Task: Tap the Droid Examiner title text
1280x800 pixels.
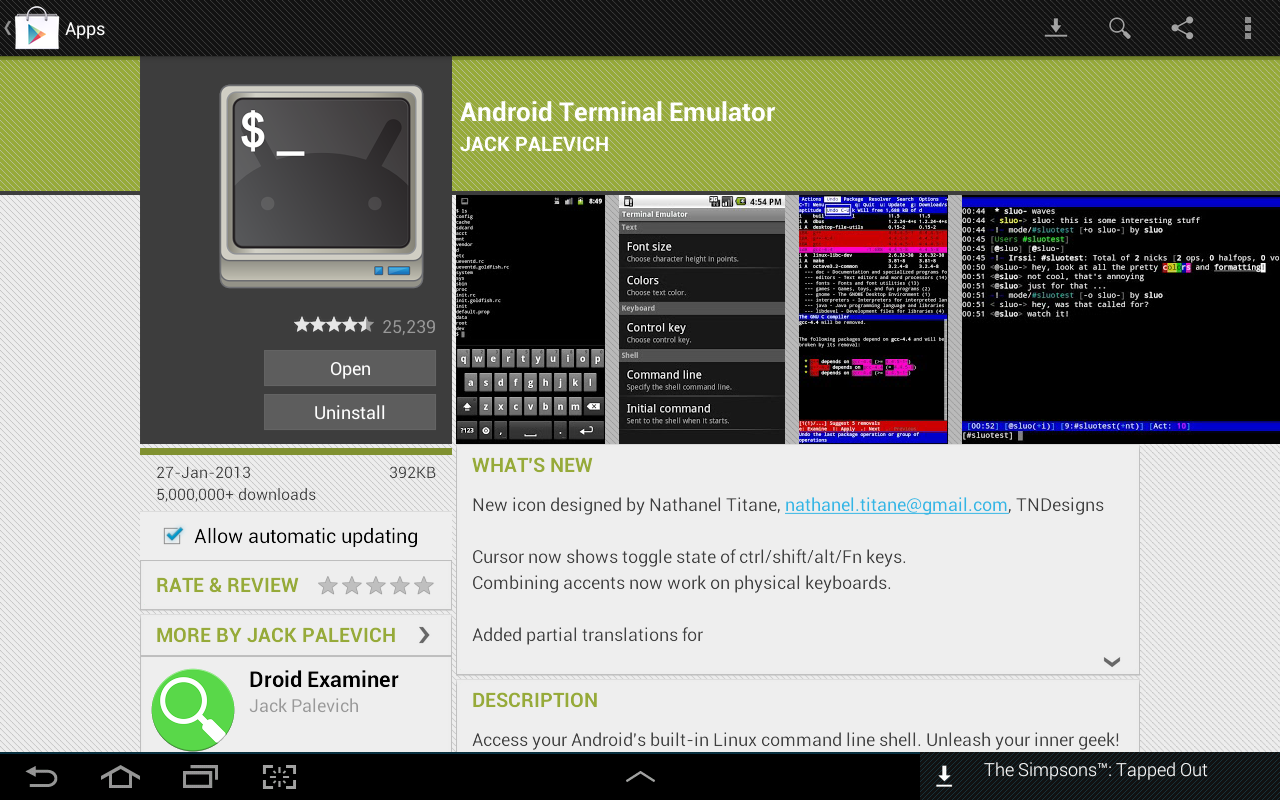Action: pyautogui.click(x=324, y=680)
